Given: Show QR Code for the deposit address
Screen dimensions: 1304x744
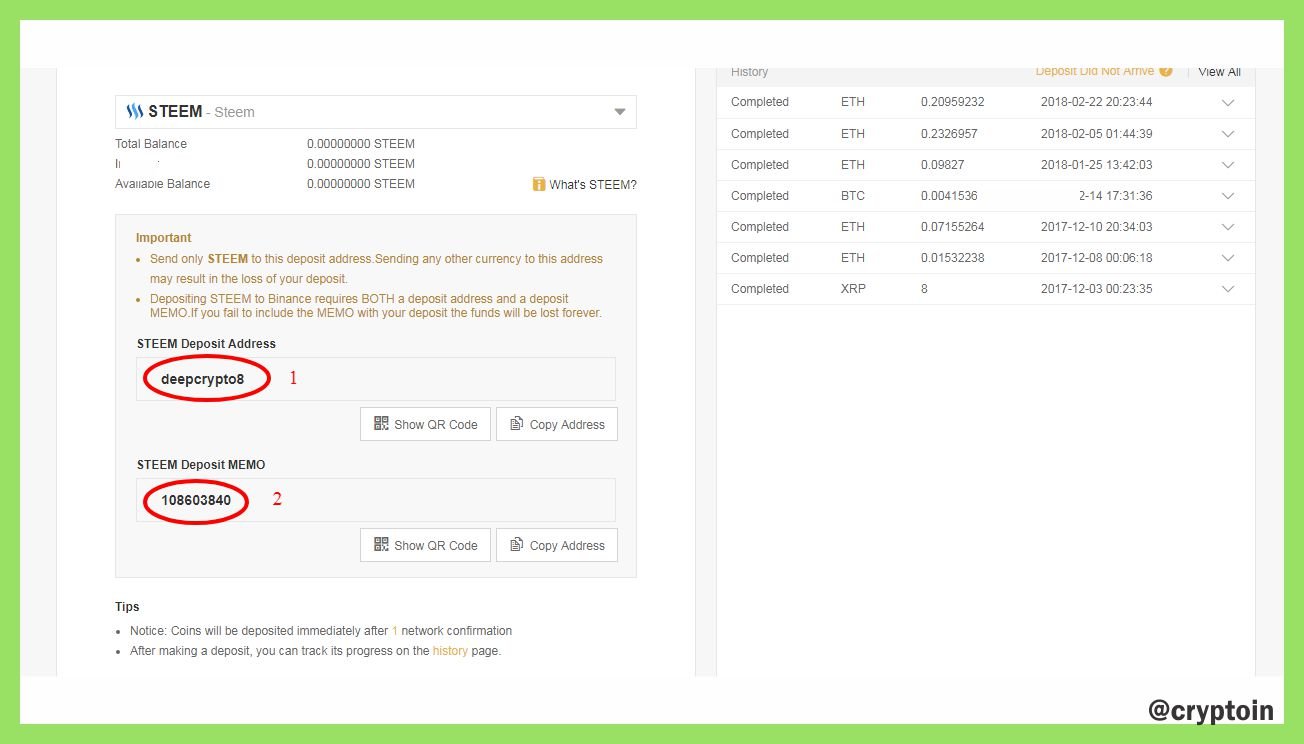Looking at the screenshot, I should (426, 424).
